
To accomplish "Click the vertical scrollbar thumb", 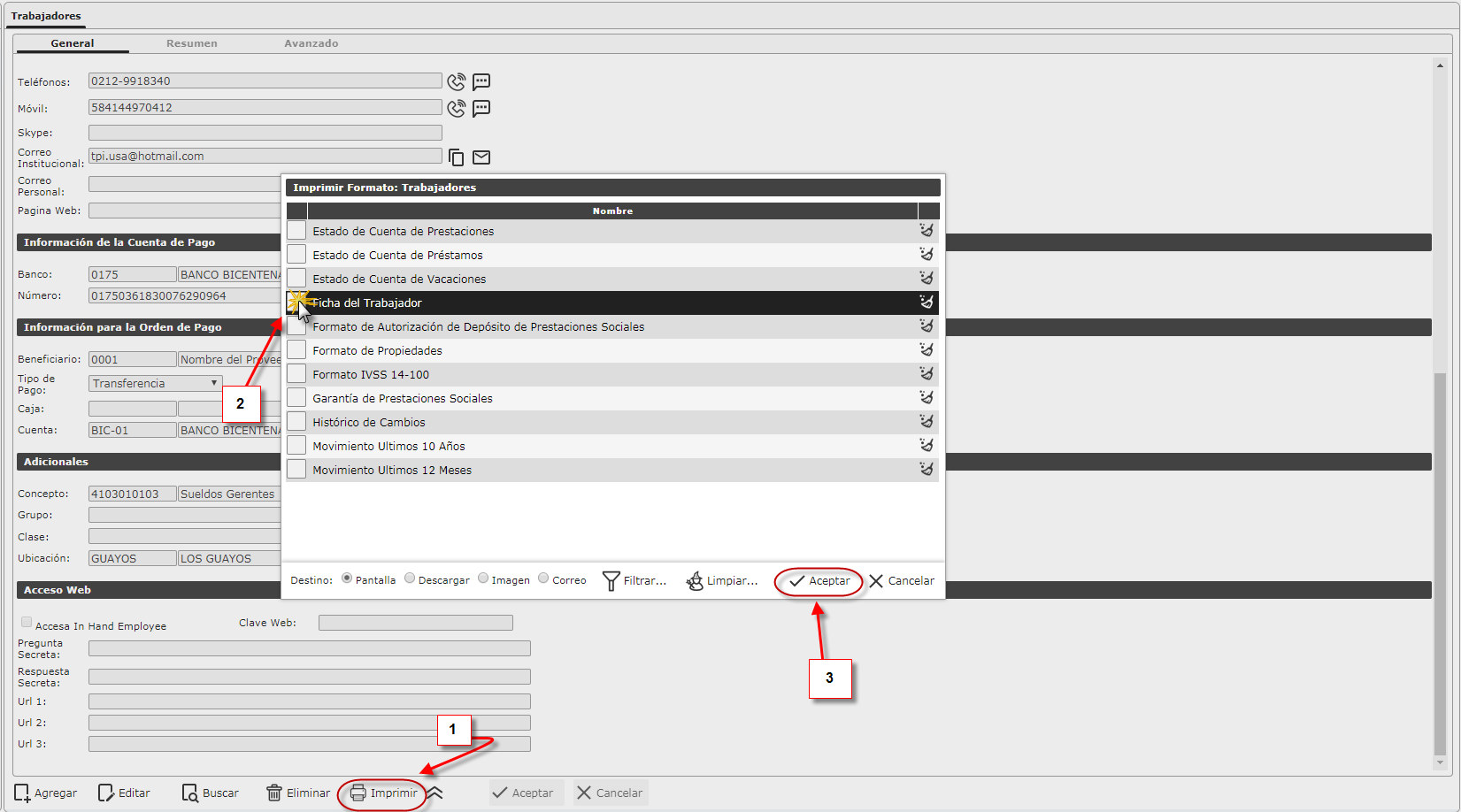I will 1440,563.
